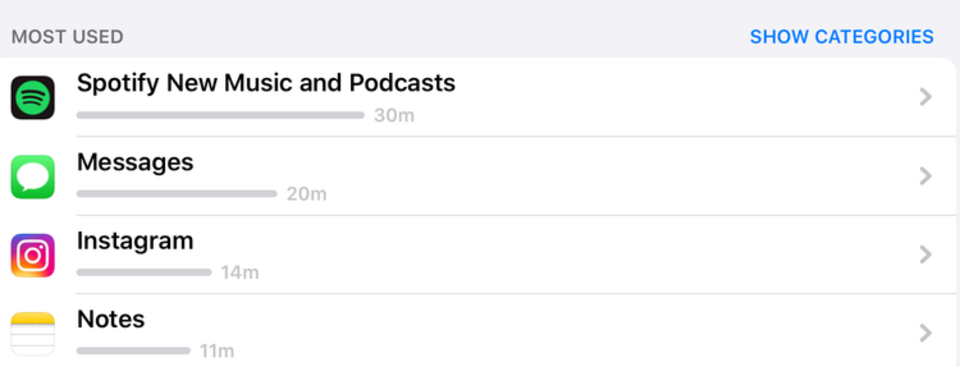The image size is (960, 367).
Task: Expand the Instagram row chevron
Action: click(926, 254)
